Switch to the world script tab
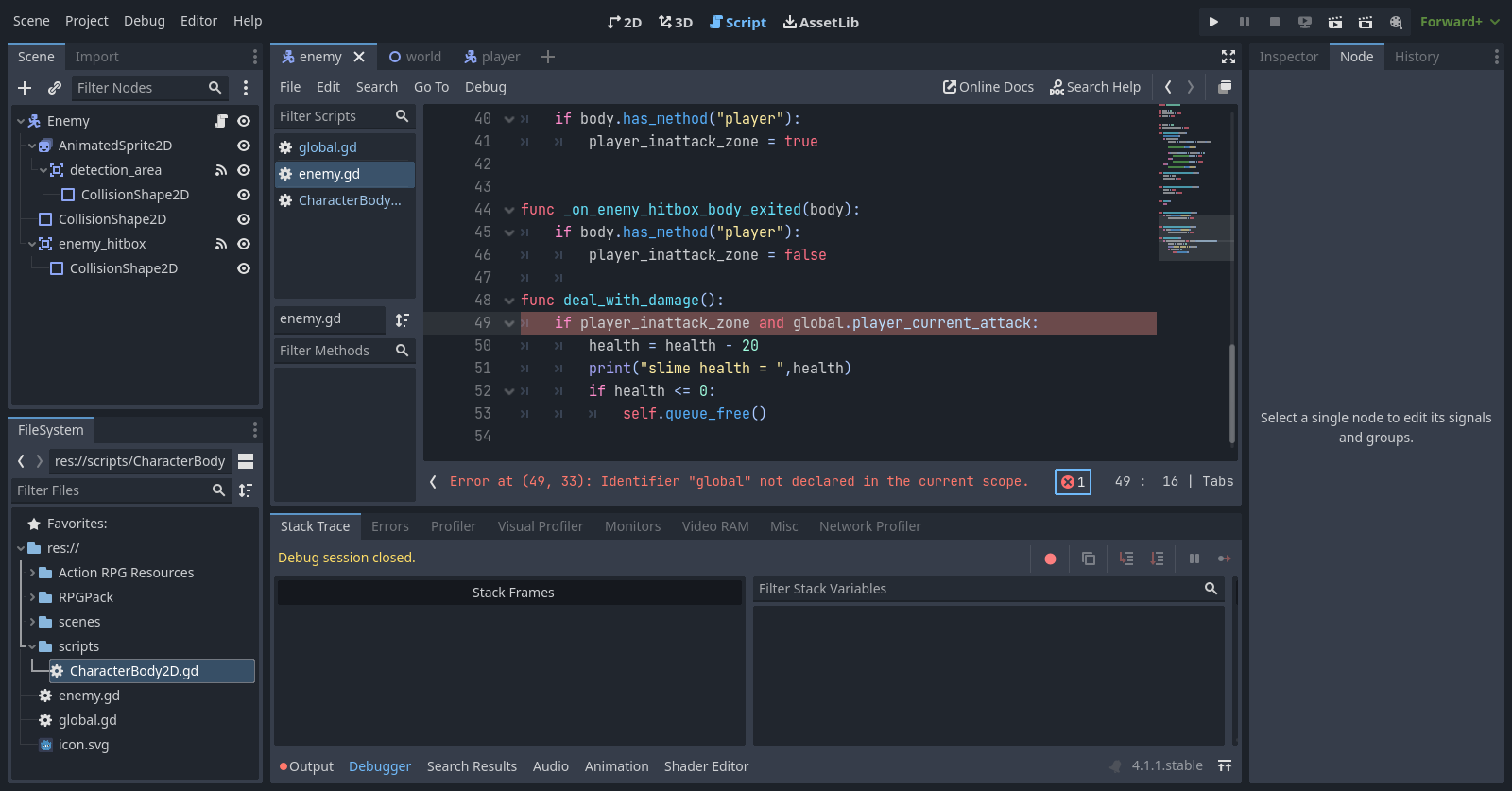 pos(415,57)
